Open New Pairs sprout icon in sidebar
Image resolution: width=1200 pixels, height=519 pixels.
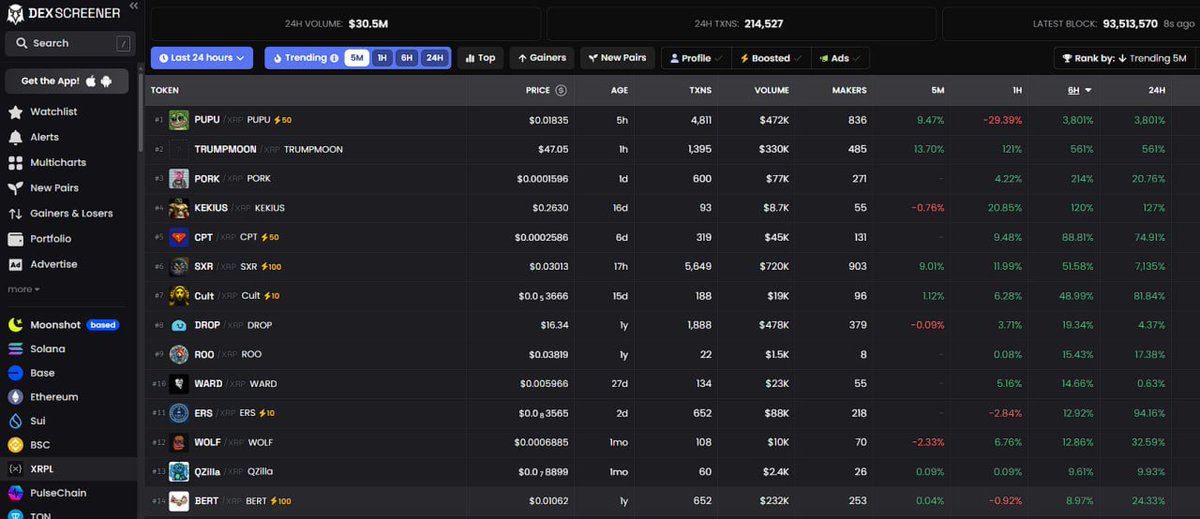[15, 188]
